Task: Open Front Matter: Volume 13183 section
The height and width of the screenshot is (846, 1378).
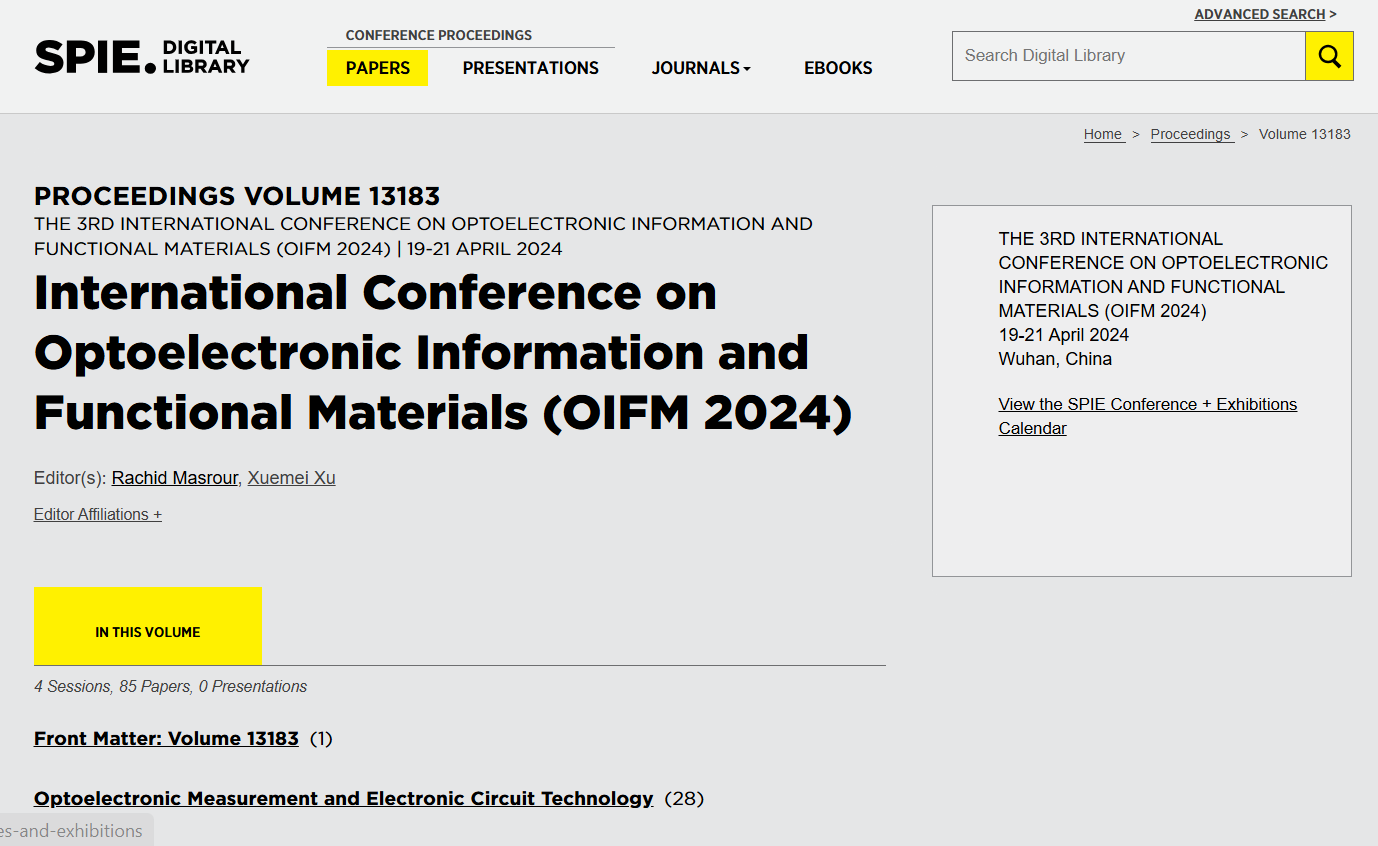Action: tap(166, 738)
